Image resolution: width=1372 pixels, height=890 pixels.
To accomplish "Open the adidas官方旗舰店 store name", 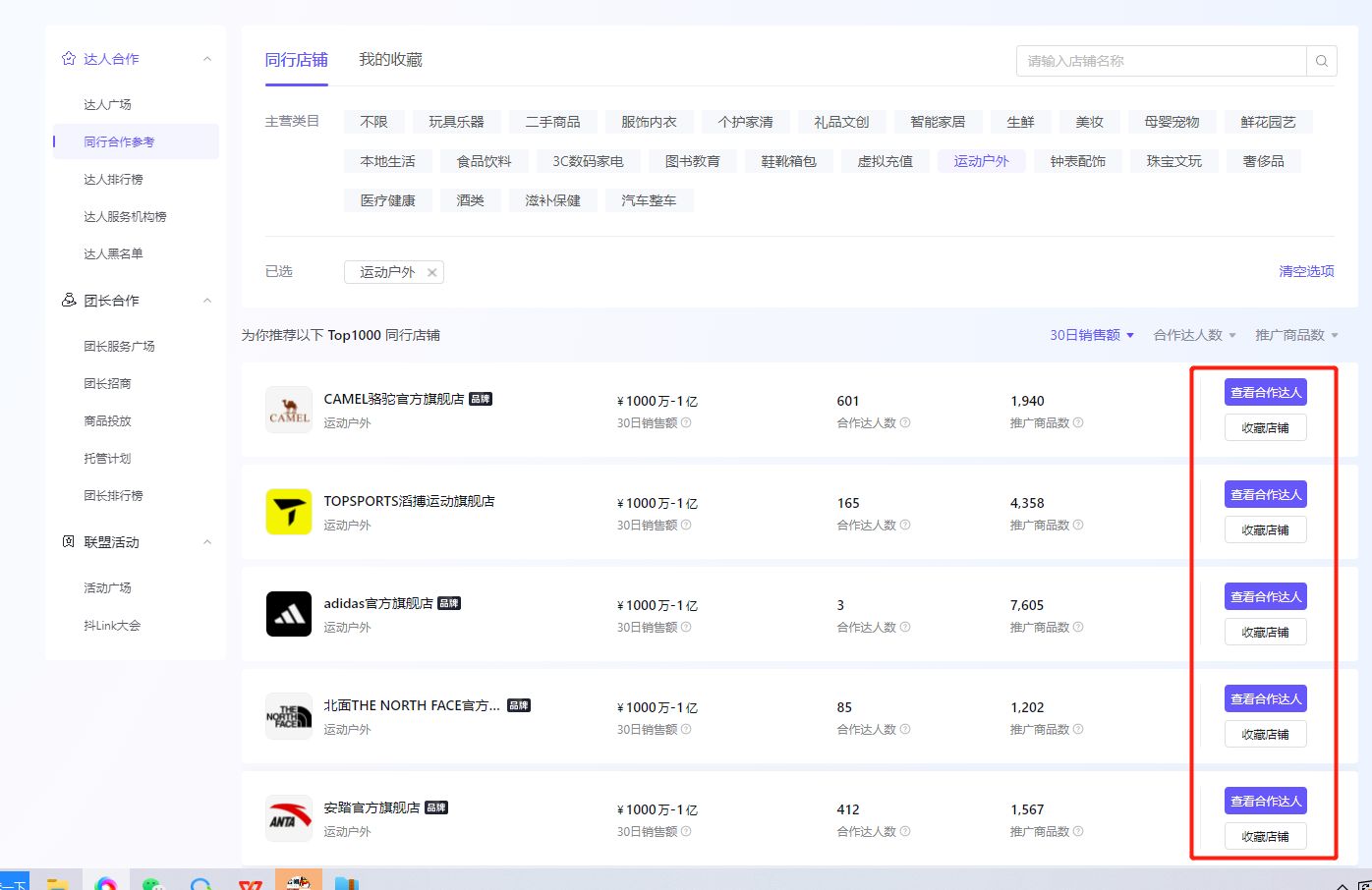I will (x=378, y=603).
